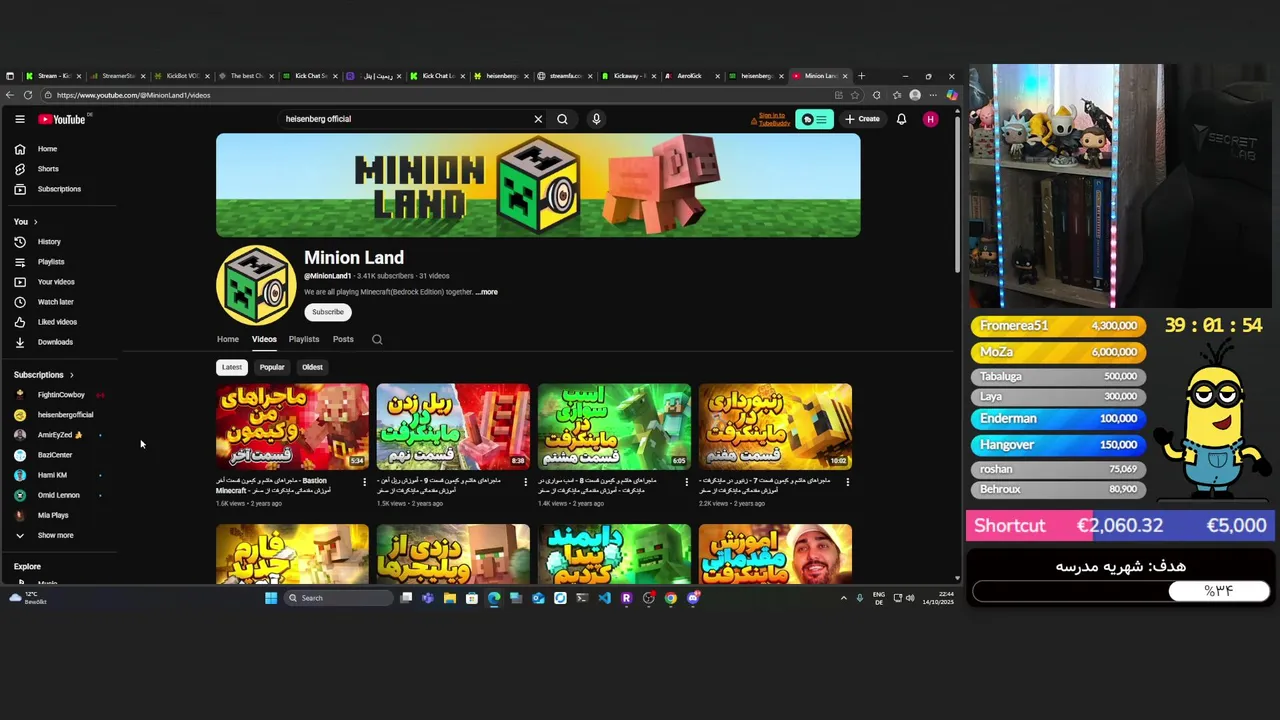
Task: Open options menu for the 8:38 video
Action: click(x=525, y=482)
